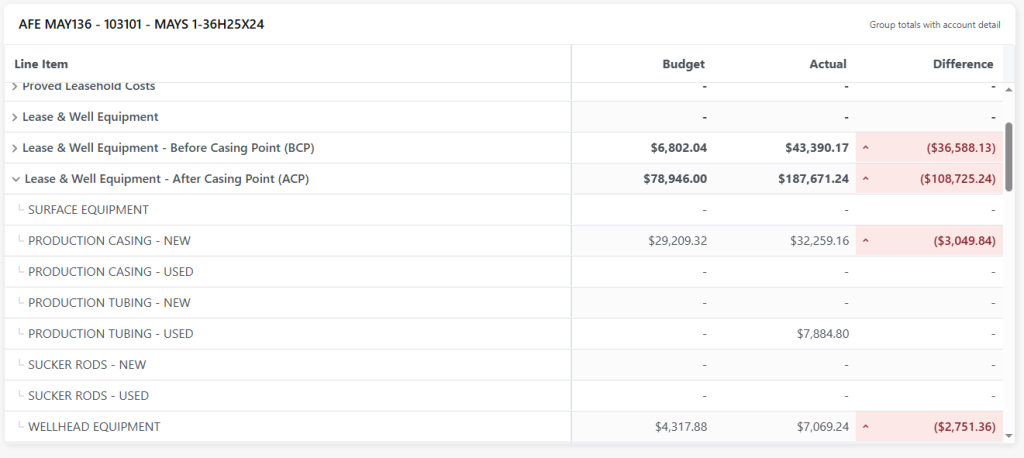1024x458 pixels.
Task: Select the PRODUCTION TUBING - USED row
Action: (x=110, y=334)
